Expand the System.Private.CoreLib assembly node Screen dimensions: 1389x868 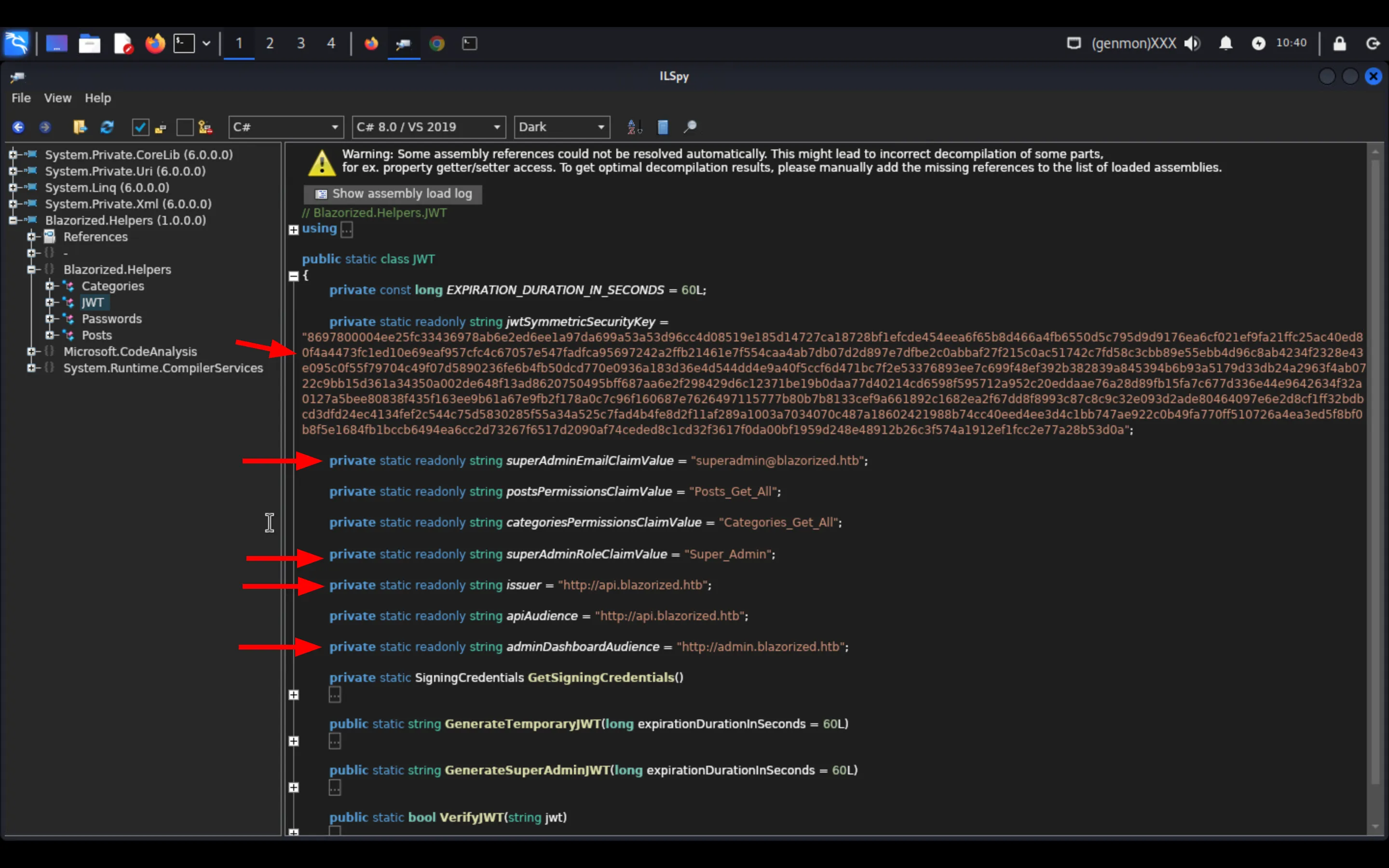point(13,154)
